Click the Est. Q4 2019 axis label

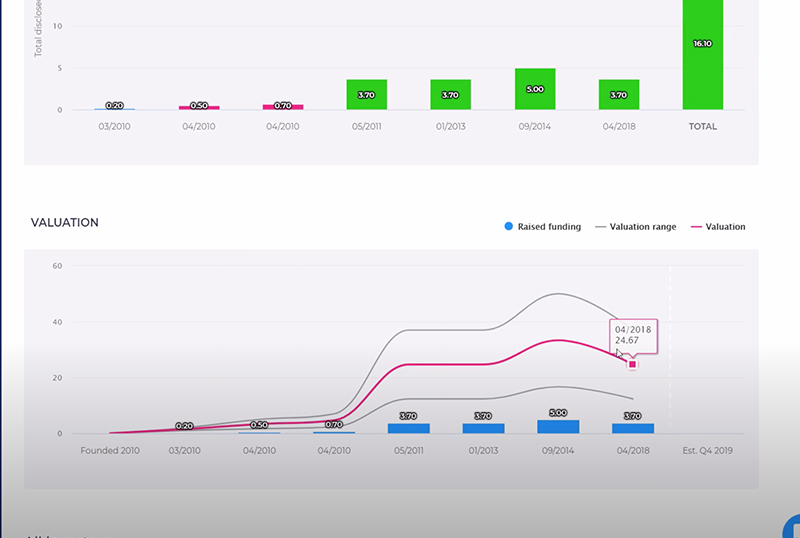click(x=706, y=451)
